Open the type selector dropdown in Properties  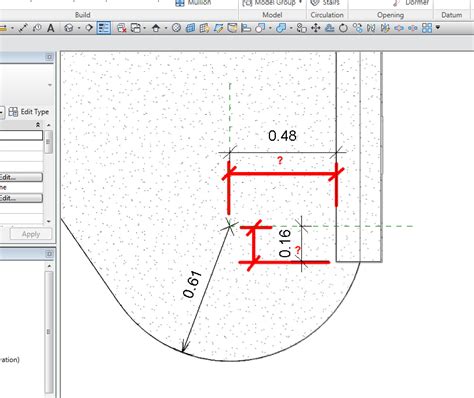pyautogui.click(x=49, y=85)
